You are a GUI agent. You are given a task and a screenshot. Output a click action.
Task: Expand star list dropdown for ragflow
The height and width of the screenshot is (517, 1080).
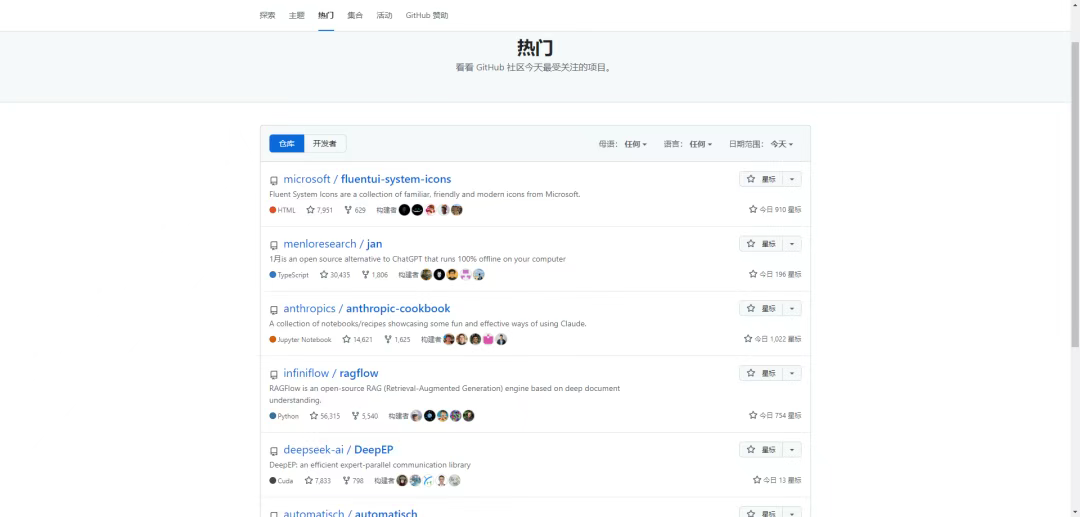point(791,373)
